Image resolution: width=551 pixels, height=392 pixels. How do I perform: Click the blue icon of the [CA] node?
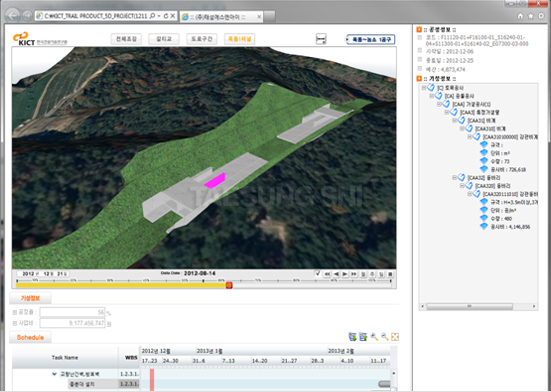[439, 96]
